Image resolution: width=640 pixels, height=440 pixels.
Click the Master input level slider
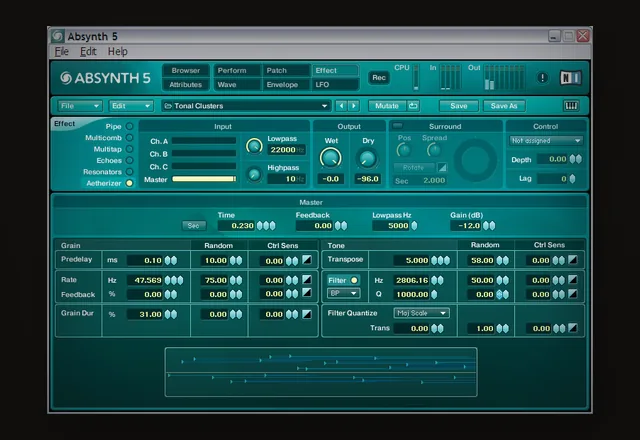(x=204, y=179)
